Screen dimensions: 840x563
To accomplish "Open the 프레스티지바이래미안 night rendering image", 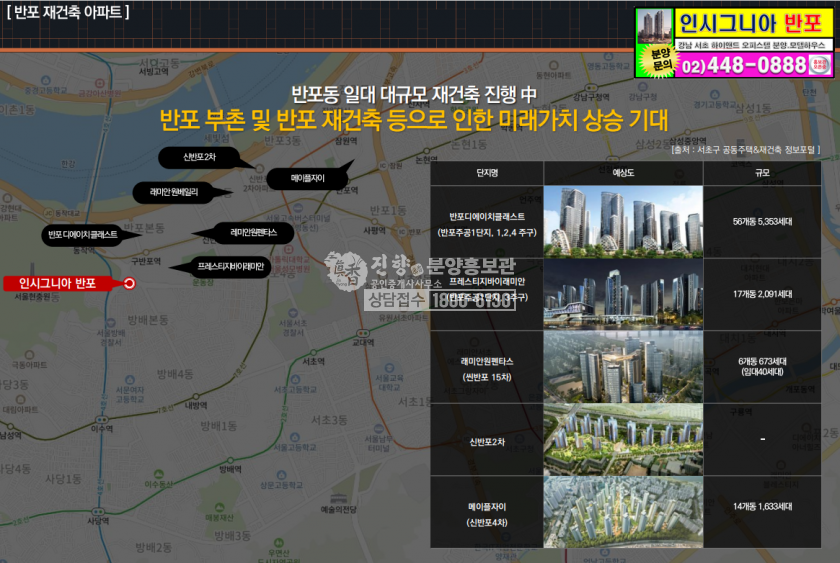I will click(x=622, y=294).
